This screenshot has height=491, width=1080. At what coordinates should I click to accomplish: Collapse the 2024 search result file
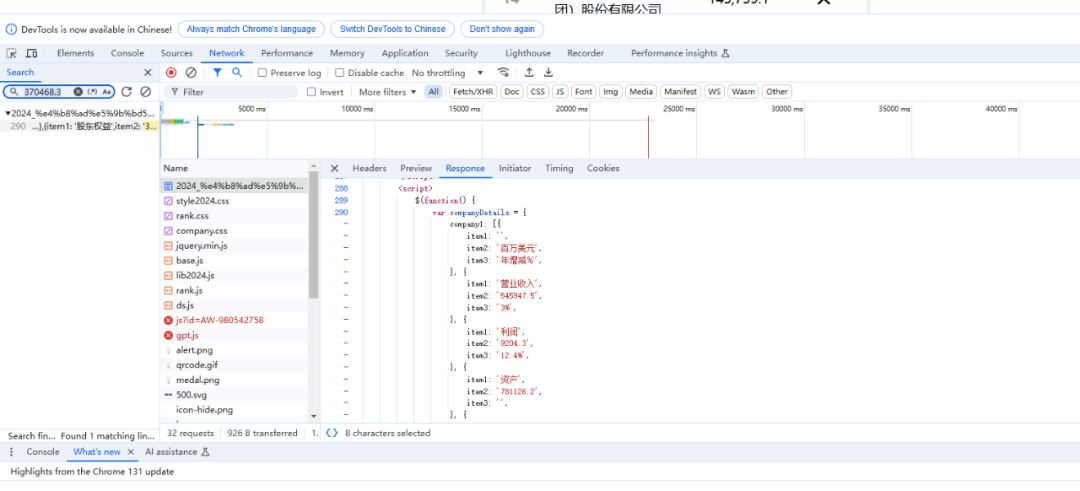(8, 113)
